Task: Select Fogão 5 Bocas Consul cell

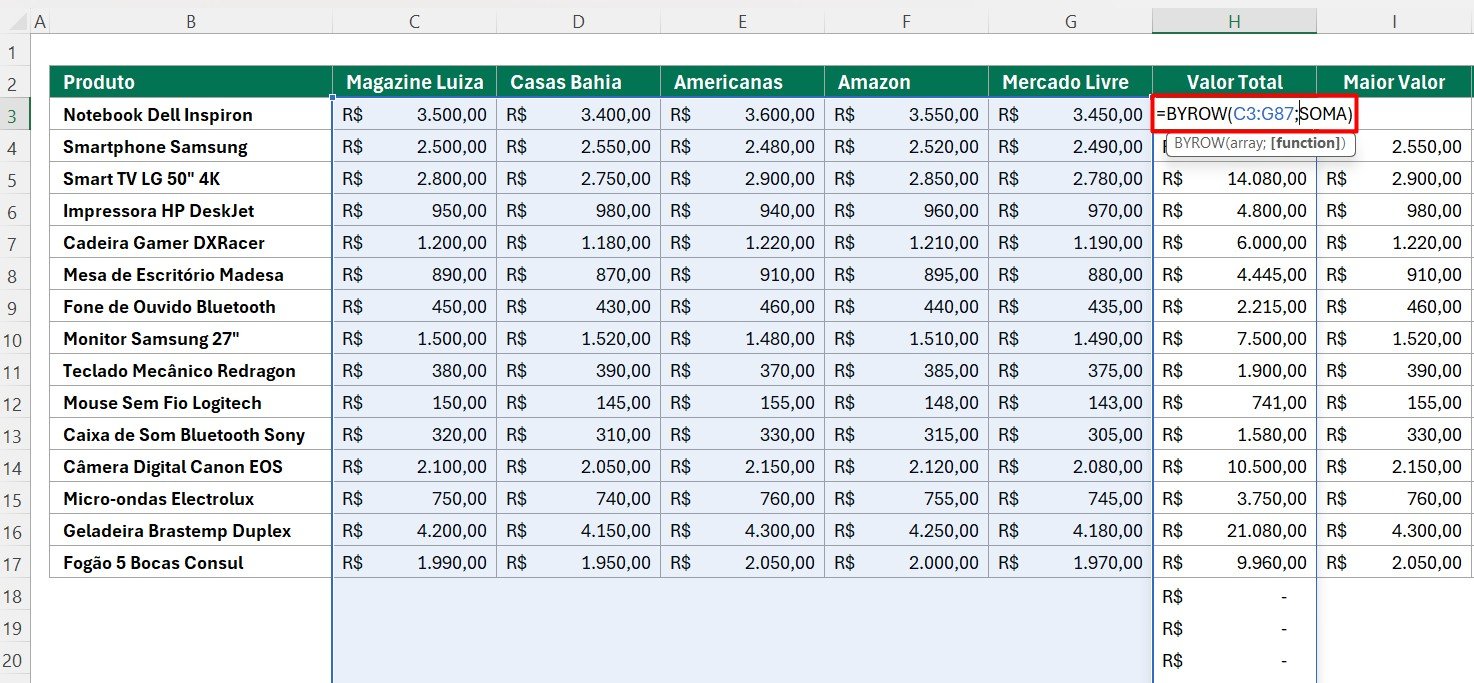Action: [x=191, y=562]
